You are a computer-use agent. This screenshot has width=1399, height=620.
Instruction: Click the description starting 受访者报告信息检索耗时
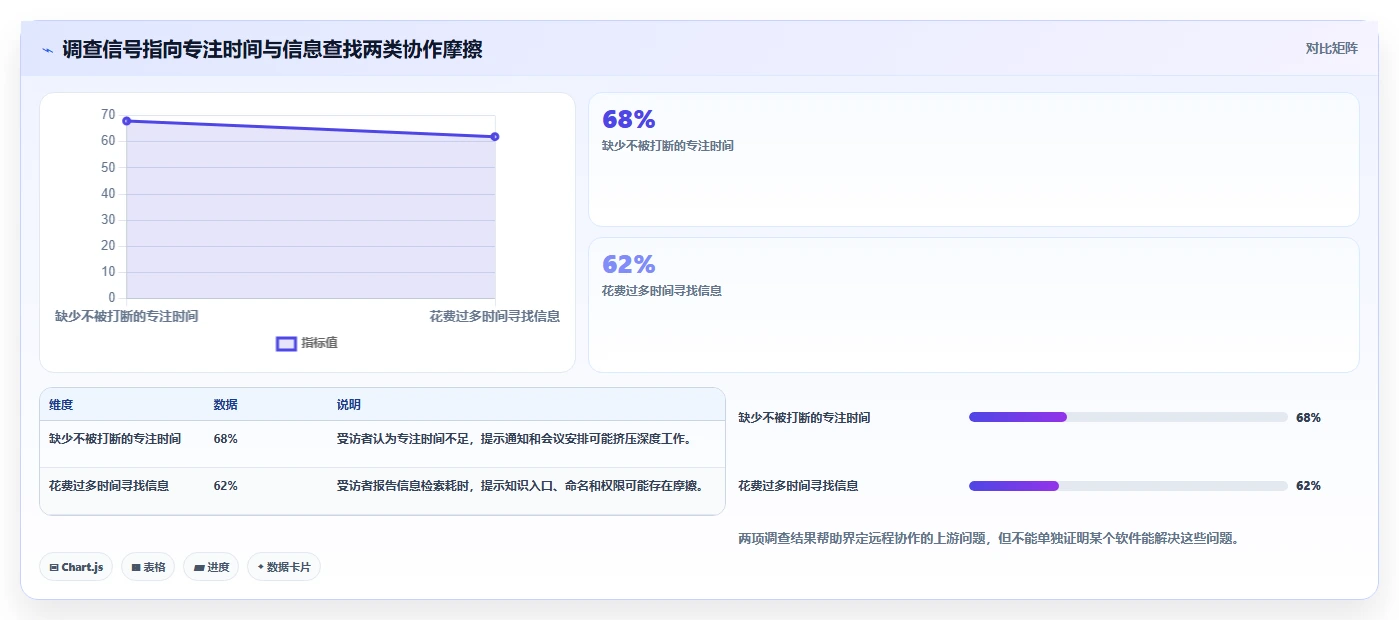click(520, 486)
